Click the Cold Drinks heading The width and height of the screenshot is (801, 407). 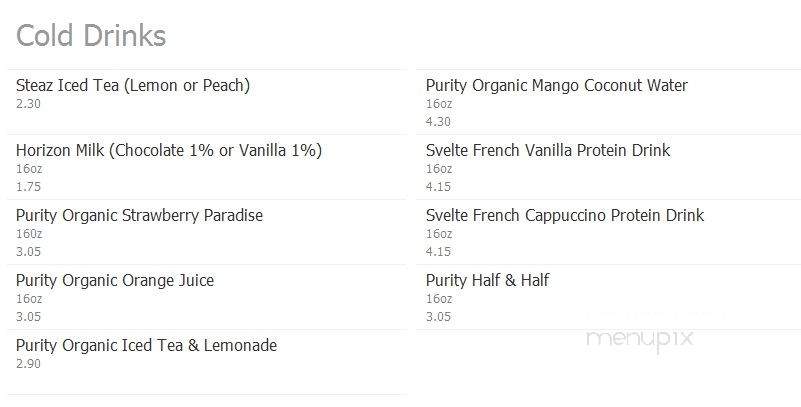pyautogui.click(x=91, y=36)
